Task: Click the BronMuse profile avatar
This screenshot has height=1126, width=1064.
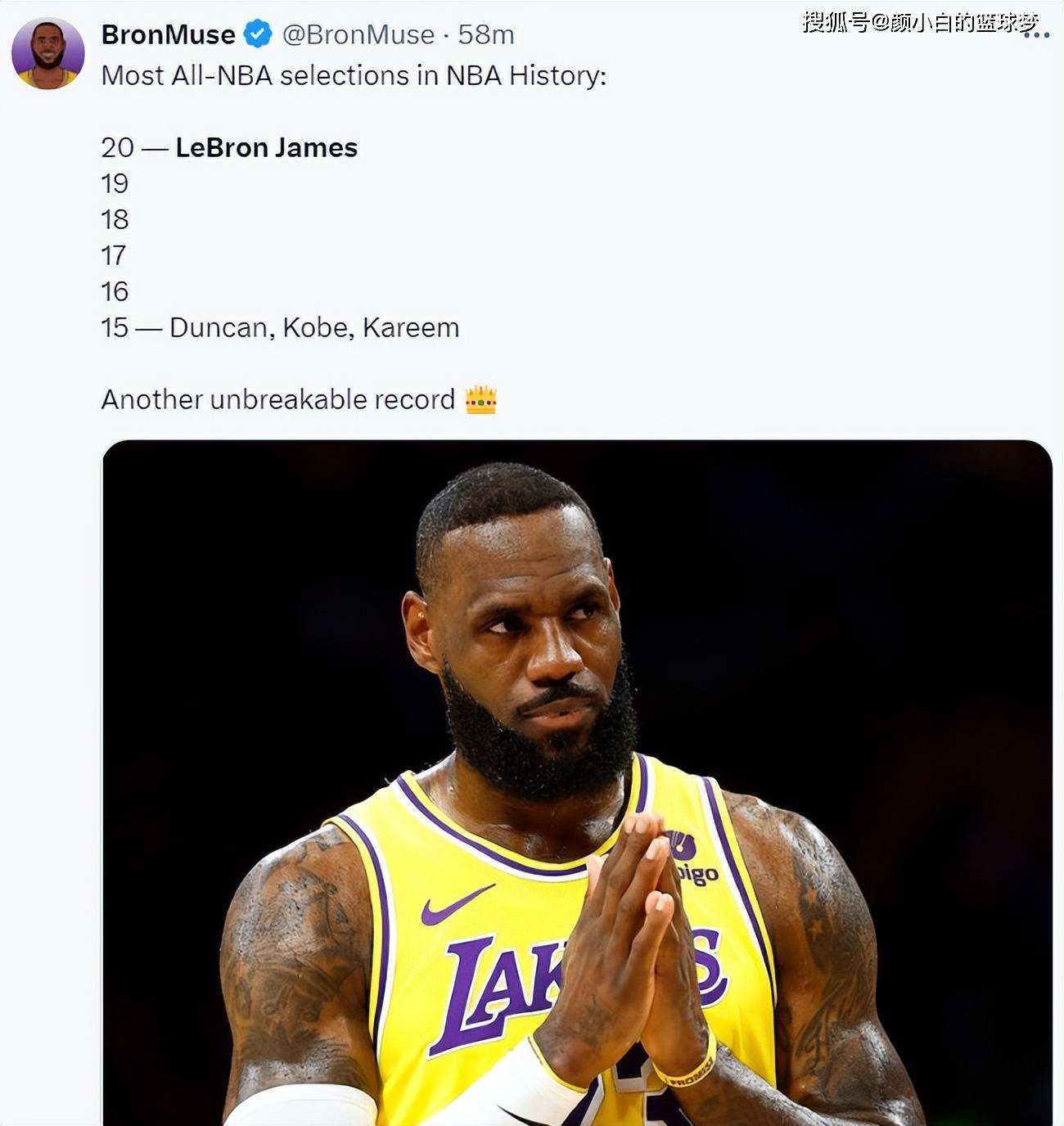Action: coord(47,54)
